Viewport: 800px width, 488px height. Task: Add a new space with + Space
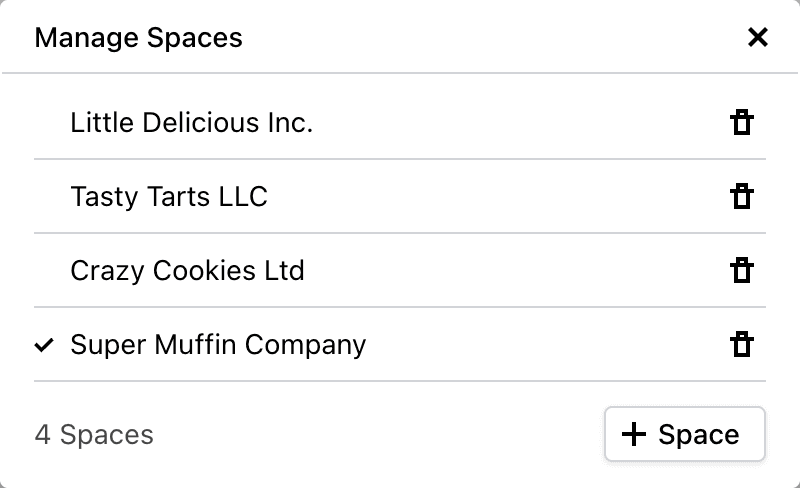[684, 435]
